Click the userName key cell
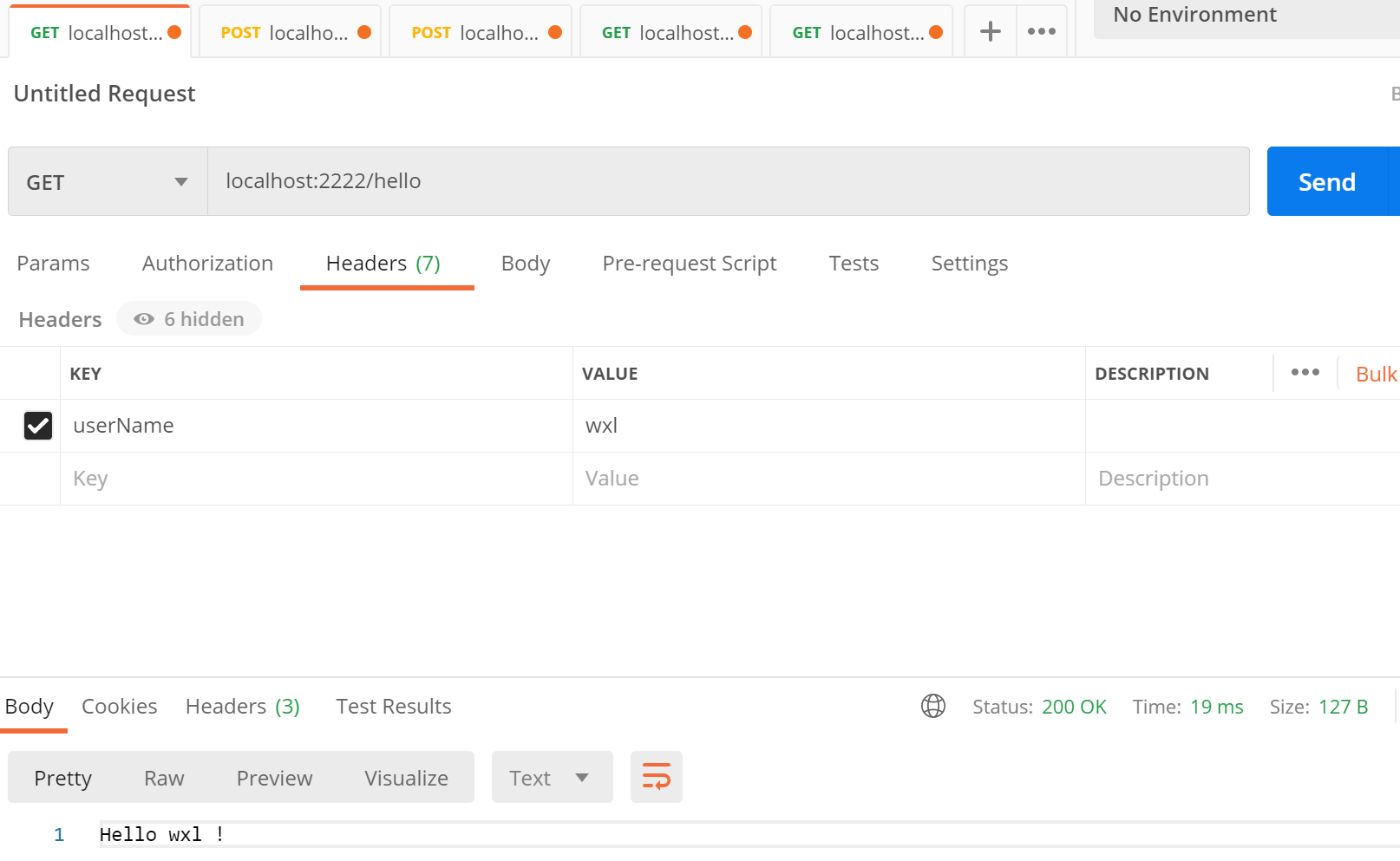1400x861 pixels. (x=317, y=426)
